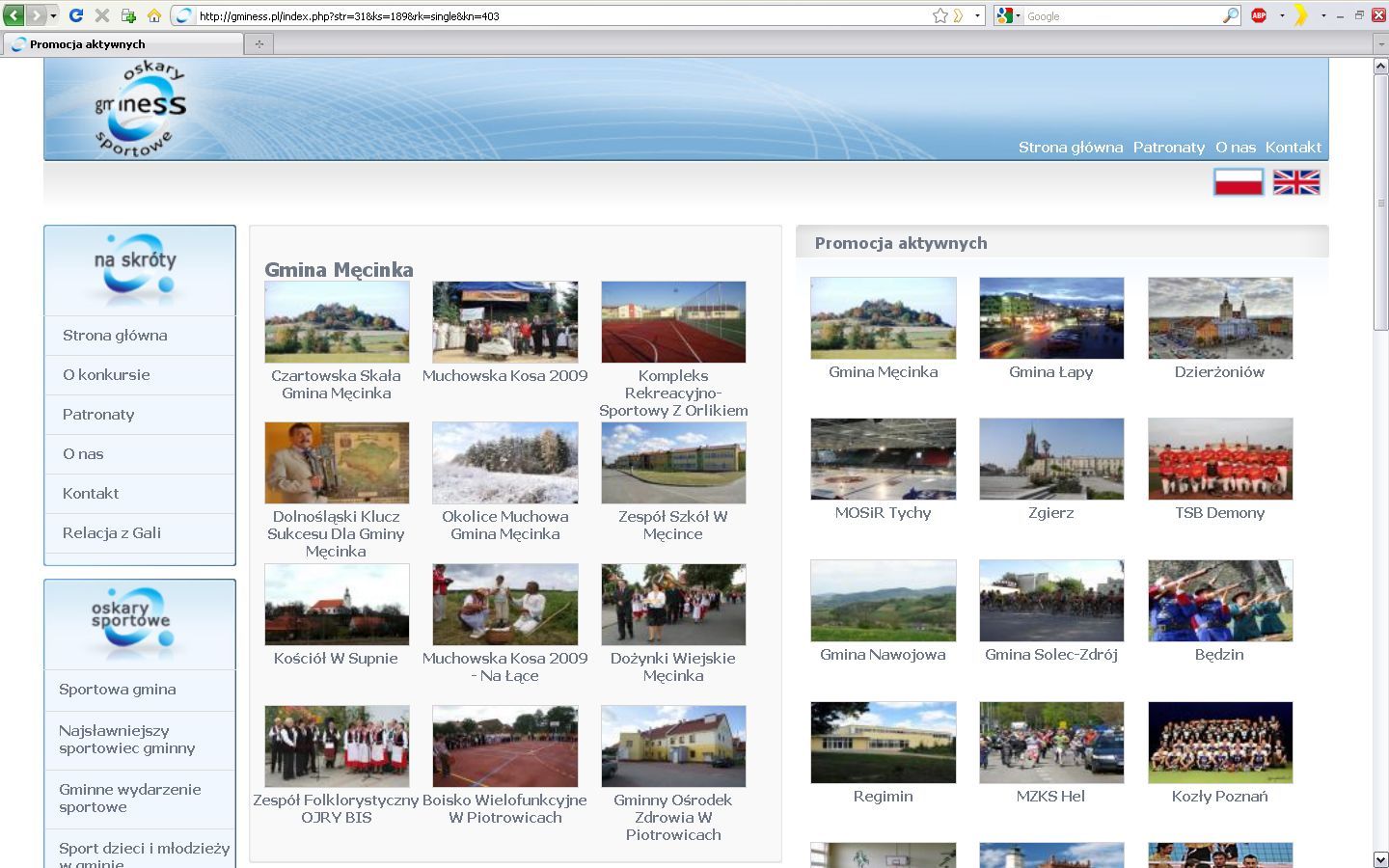The height and width of the screenshot is (868, 1389).
Task: Open the Muchowska Kosa 2009 photo thumbnail
Action: [x=505, y=322]
